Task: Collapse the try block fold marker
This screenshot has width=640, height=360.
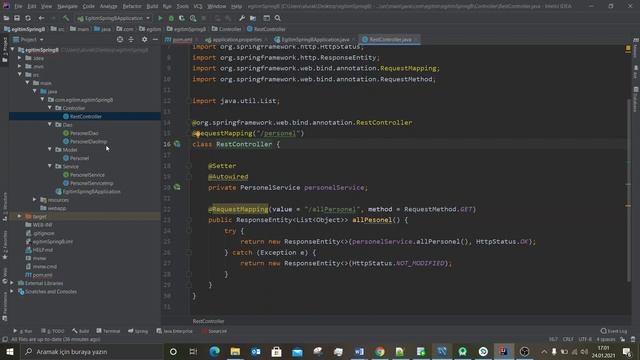Action: 189,231
